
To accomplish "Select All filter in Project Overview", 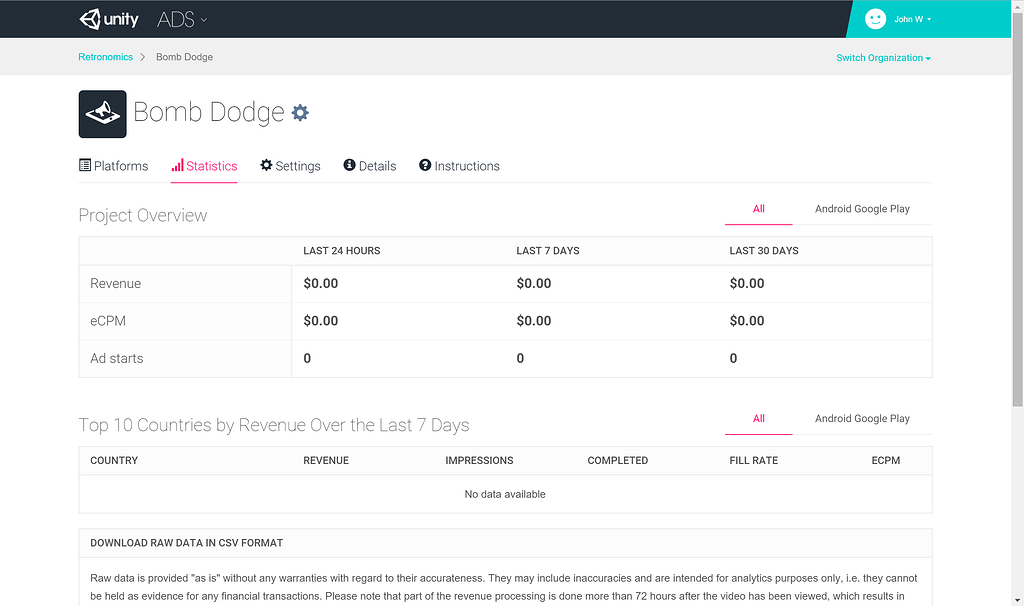I will (758, 209).
